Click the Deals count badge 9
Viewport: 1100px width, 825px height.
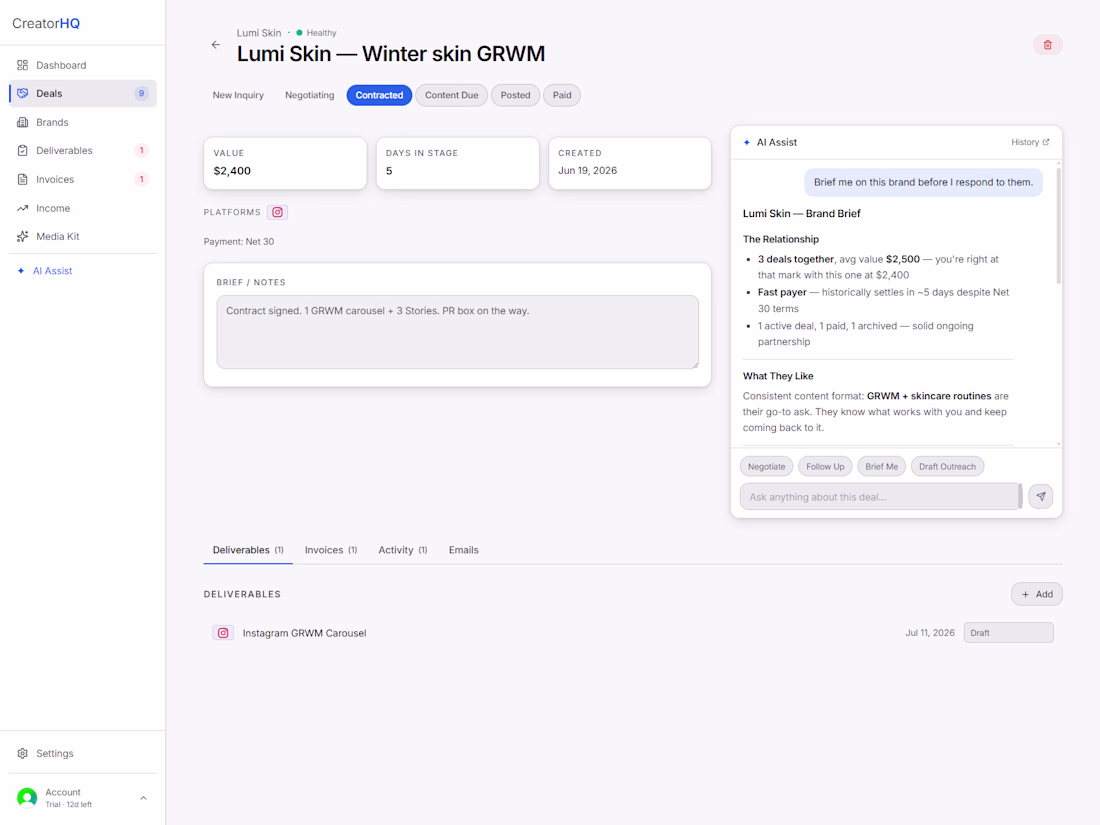pyautogui.click(x=141, y=93)
